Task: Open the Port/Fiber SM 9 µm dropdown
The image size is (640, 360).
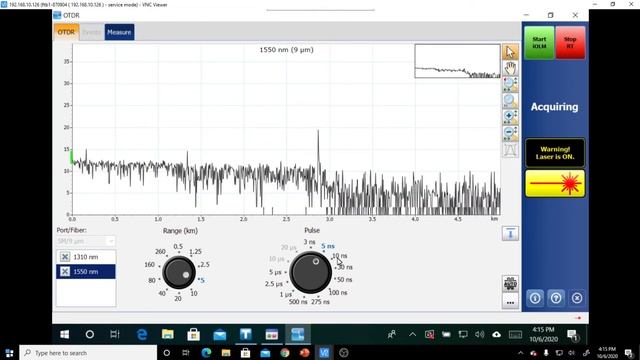Action: click(x=86, y=241)
